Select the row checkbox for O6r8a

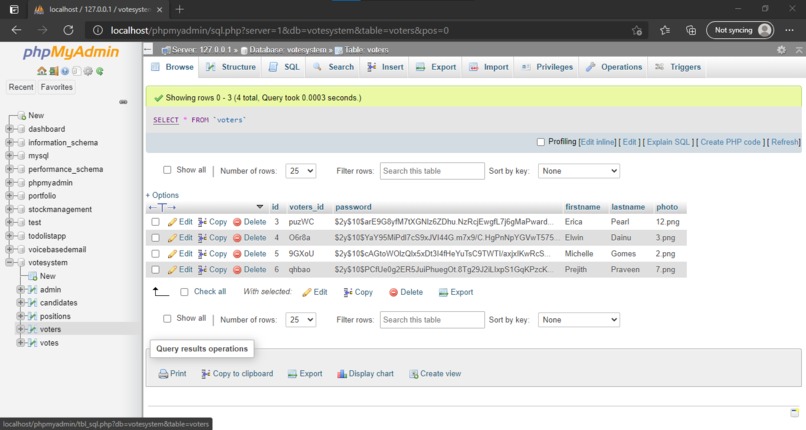pos(155,238)
